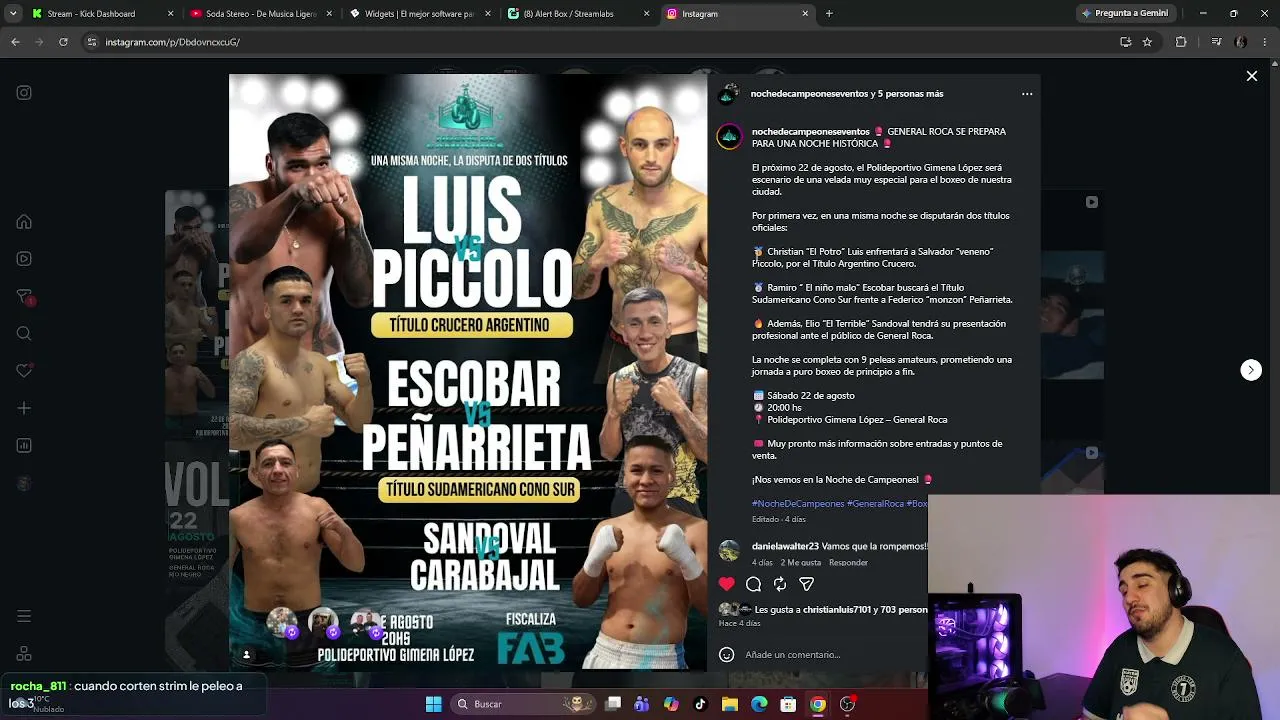Show '5 personas más' collaborators

coord(911,94)
